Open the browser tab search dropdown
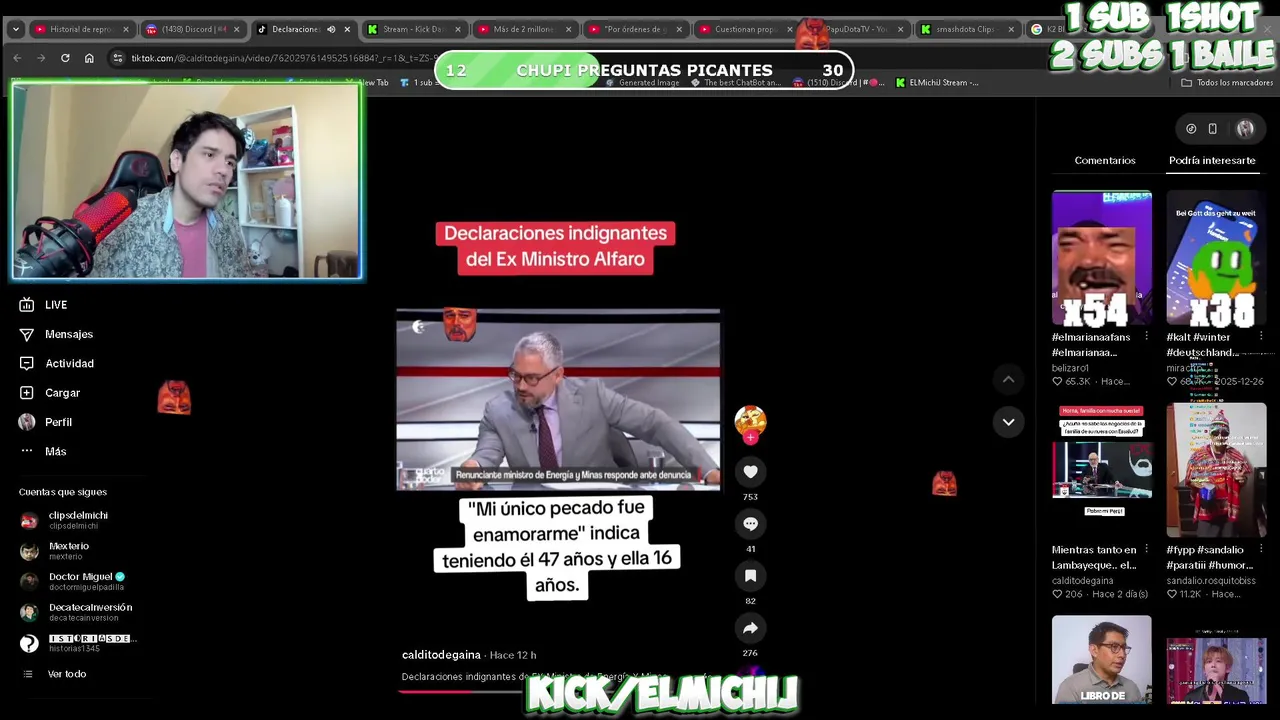This screenshot has height=720, width=1280. click(15, 29)
